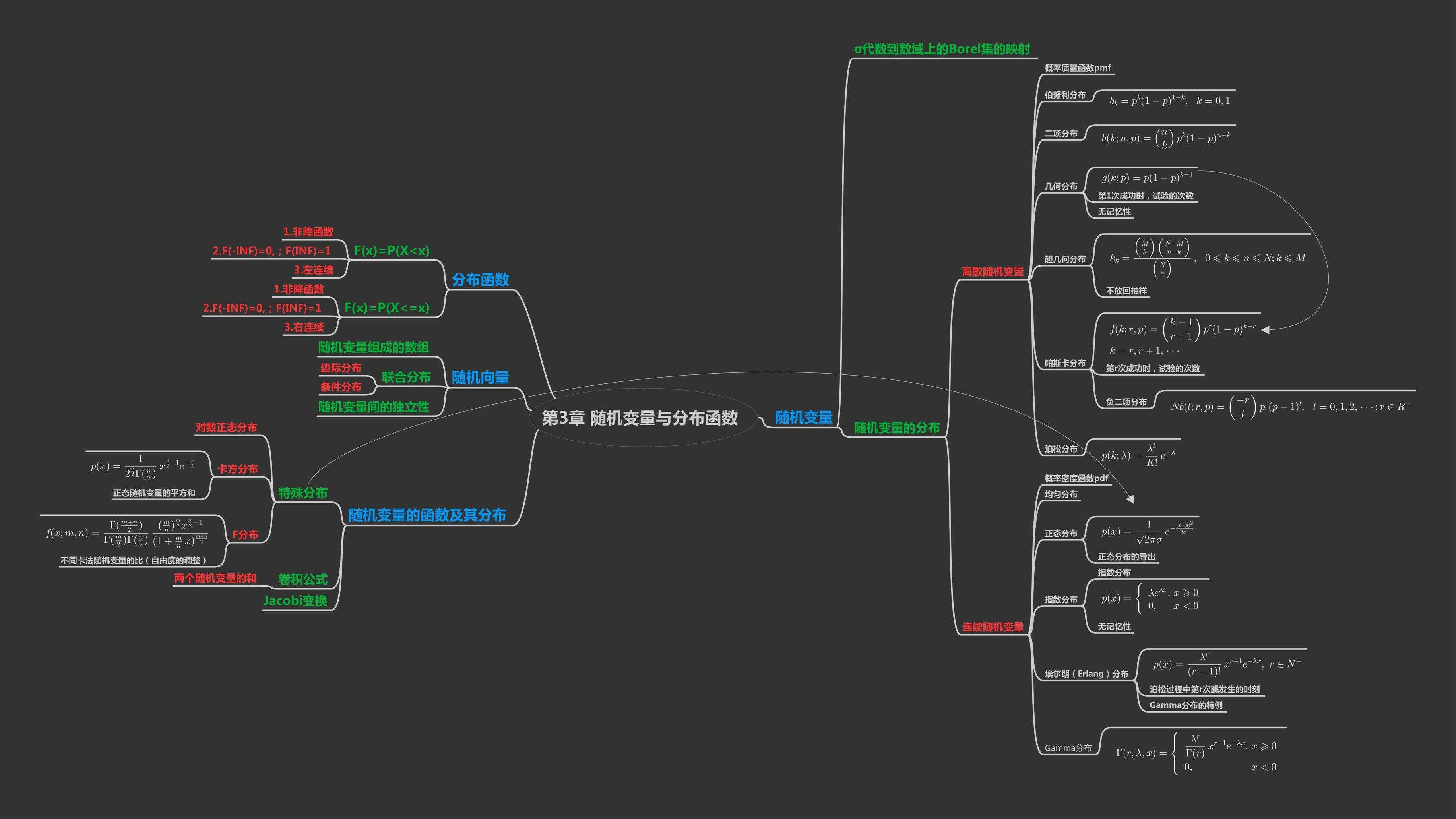Select the exponential density formula λe^λx
Viewport: 1456px width, 819px height.
1150,599
